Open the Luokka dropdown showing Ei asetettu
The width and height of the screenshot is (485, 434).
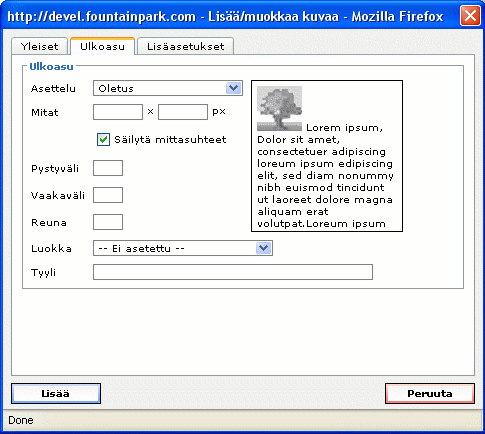tap(183, 248)
